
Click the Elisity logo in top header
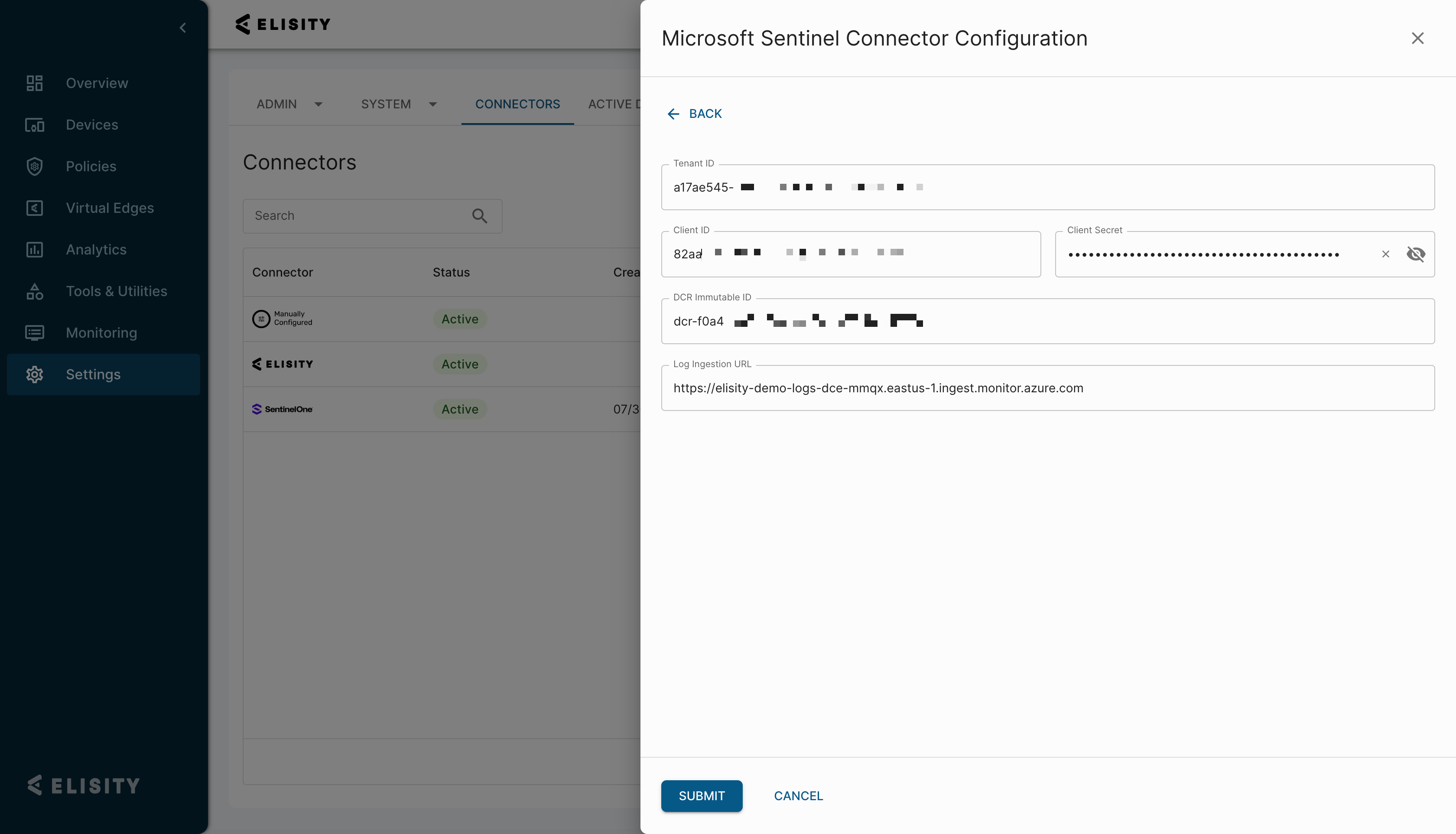pos(283,24)
